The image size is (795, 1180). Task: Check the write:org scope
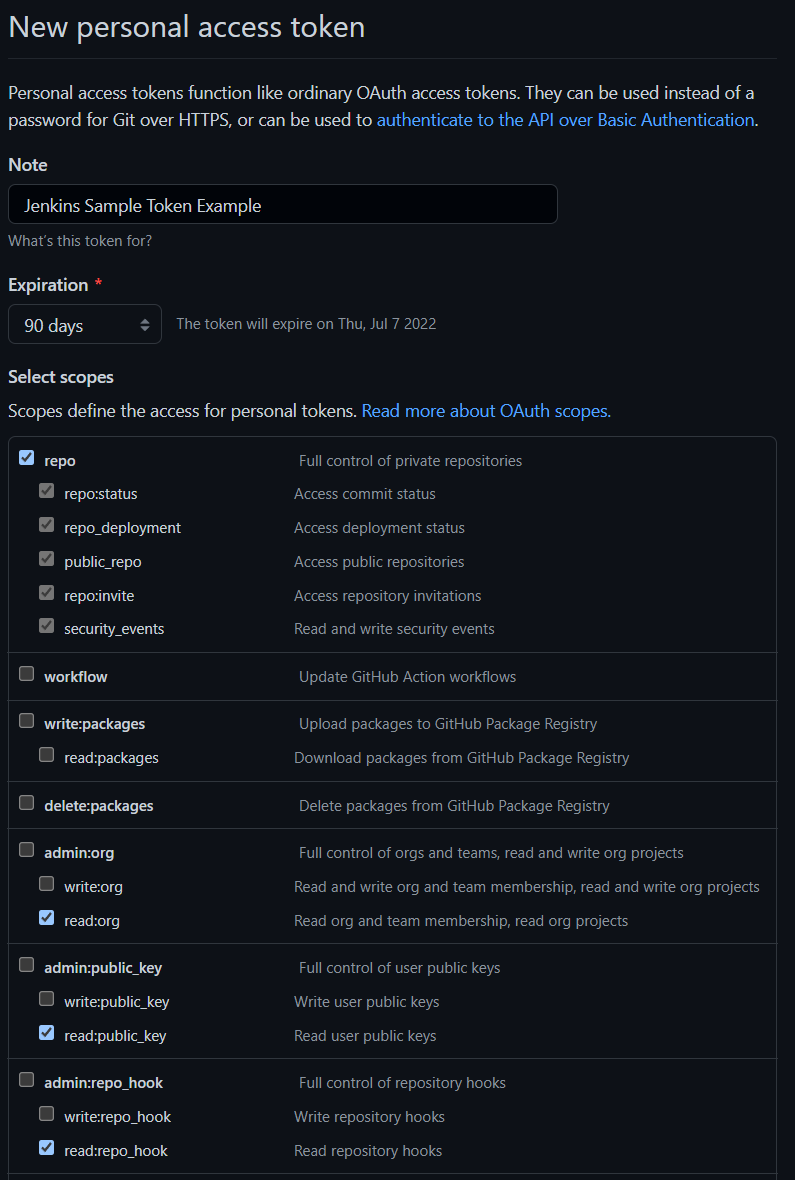coord(47,883)
